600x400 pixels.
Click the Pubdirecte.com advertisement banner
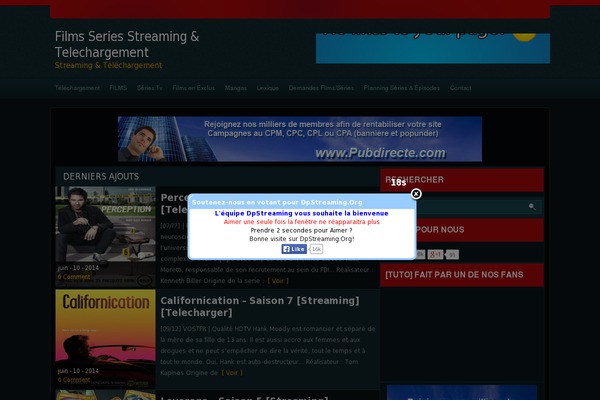[x=300, y=139]
